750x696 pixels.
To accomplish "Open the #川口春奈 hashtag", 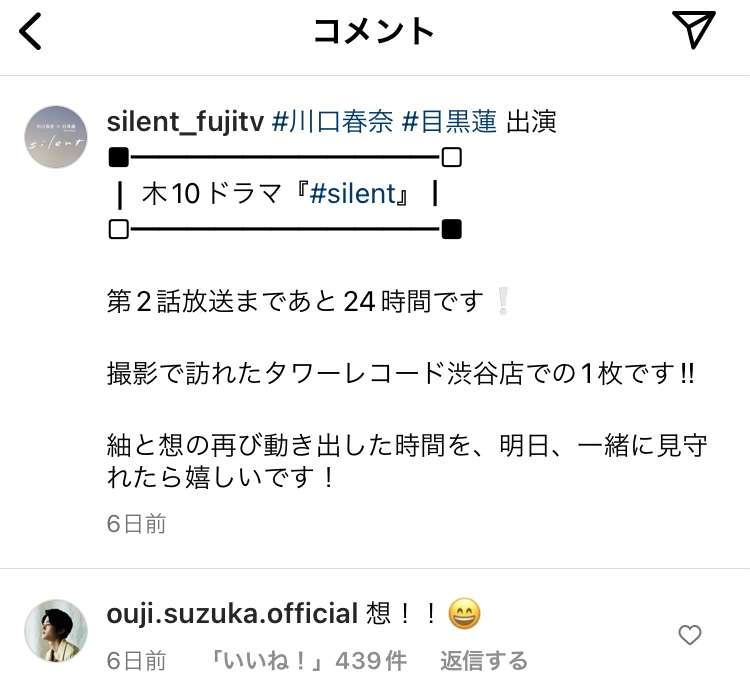I will [332, 122].
